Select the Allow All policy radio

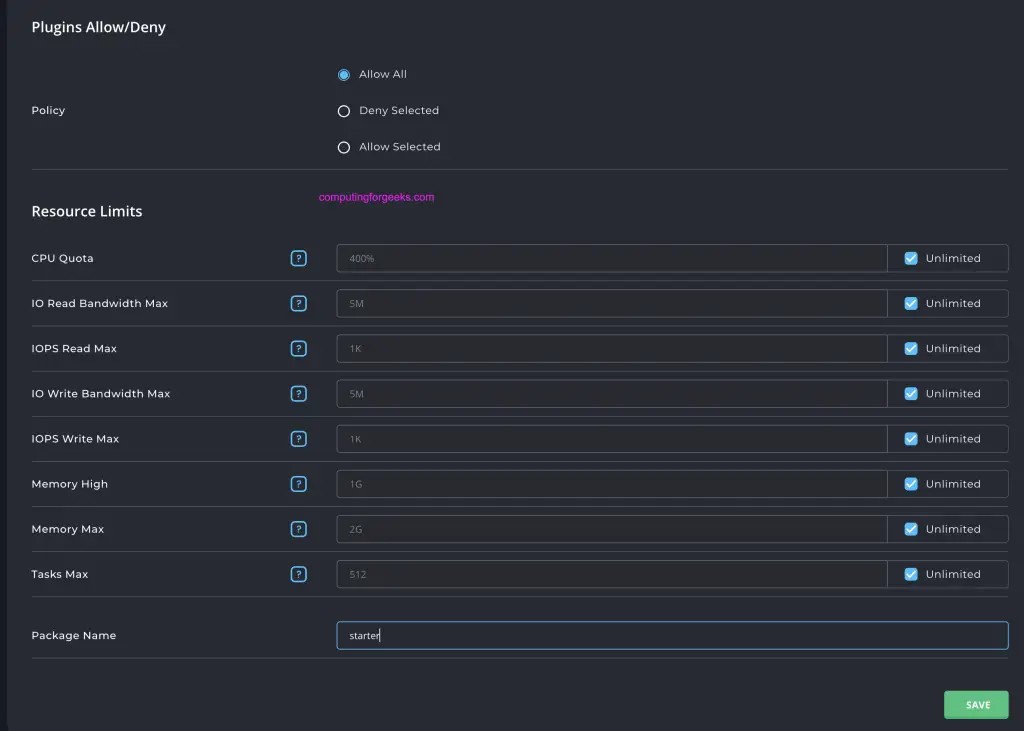[344, 74]
